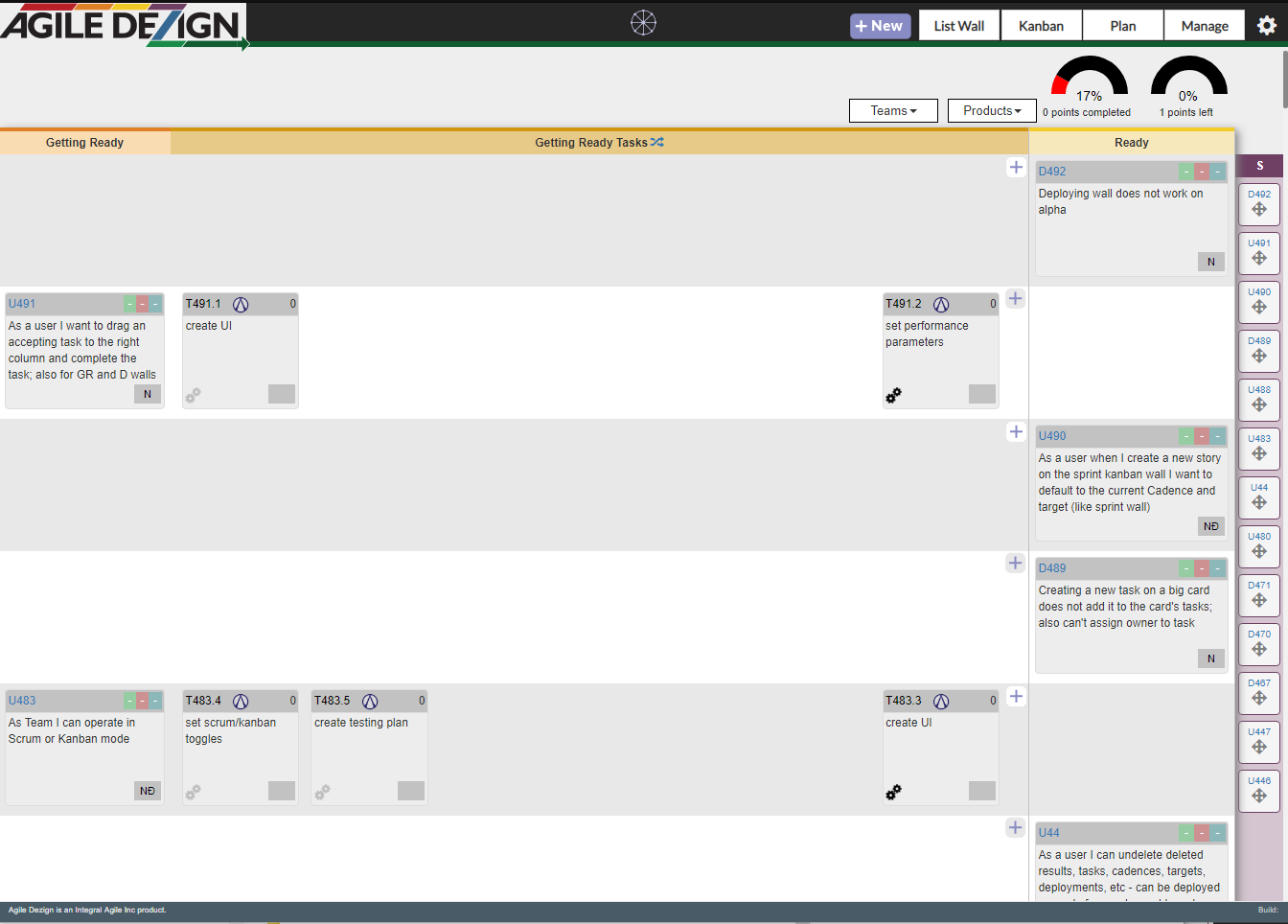Click the shuffle icon beside Getting Ready Tasks

coord(657,143)
